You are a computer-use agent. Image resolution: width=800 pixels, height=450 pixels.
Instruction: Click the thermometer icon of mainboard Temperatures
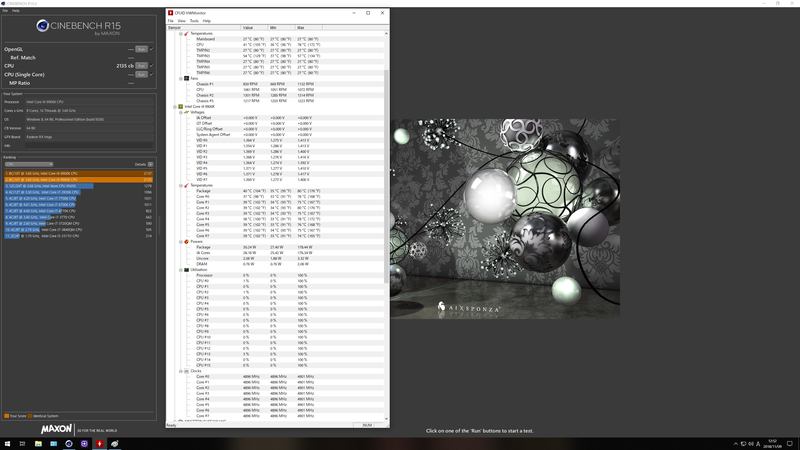click(186, 33)
